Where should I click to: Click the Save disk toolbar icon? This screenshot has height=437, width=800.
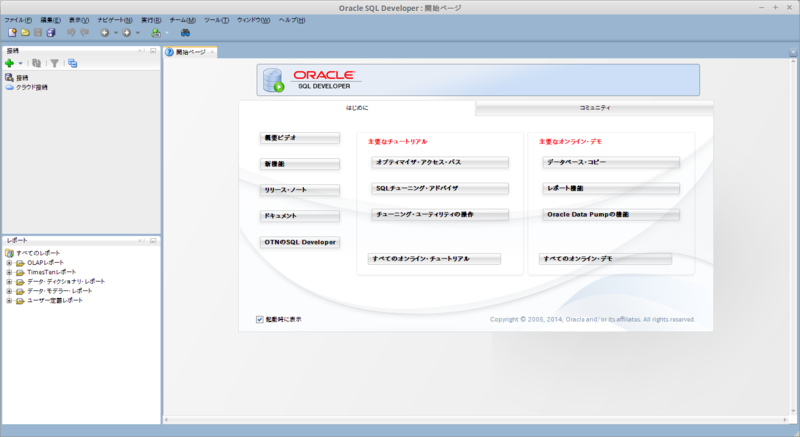[38, 33]
